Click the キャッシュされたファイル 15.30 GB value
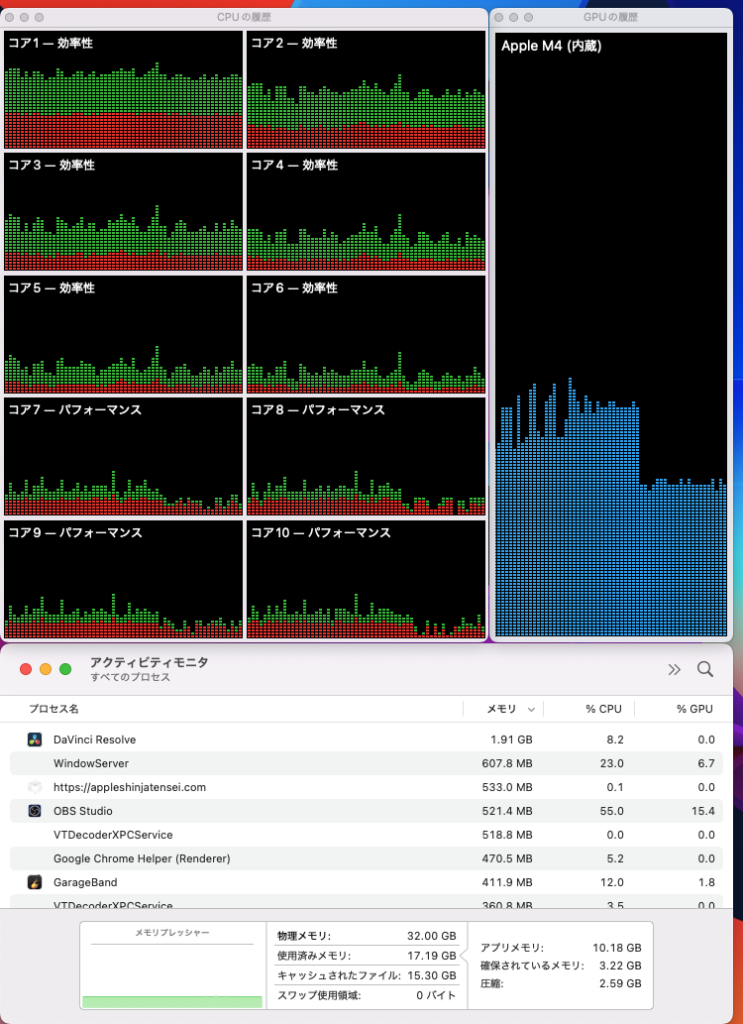 click(432, 976)
